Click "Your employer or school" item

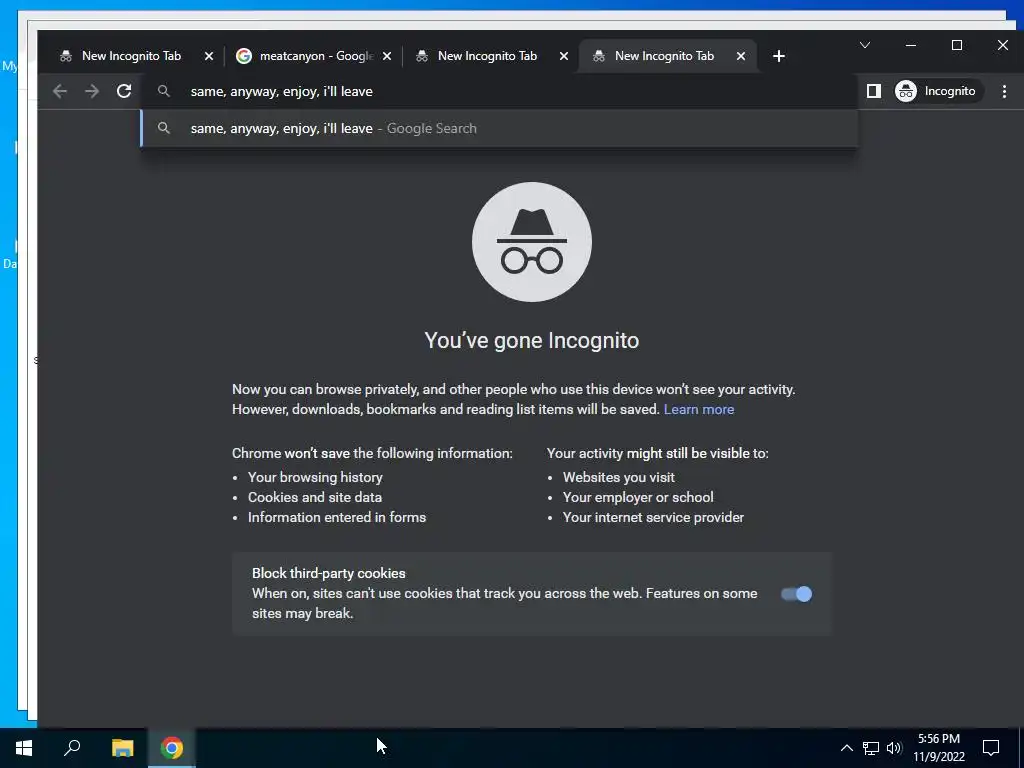coord(638,498)
